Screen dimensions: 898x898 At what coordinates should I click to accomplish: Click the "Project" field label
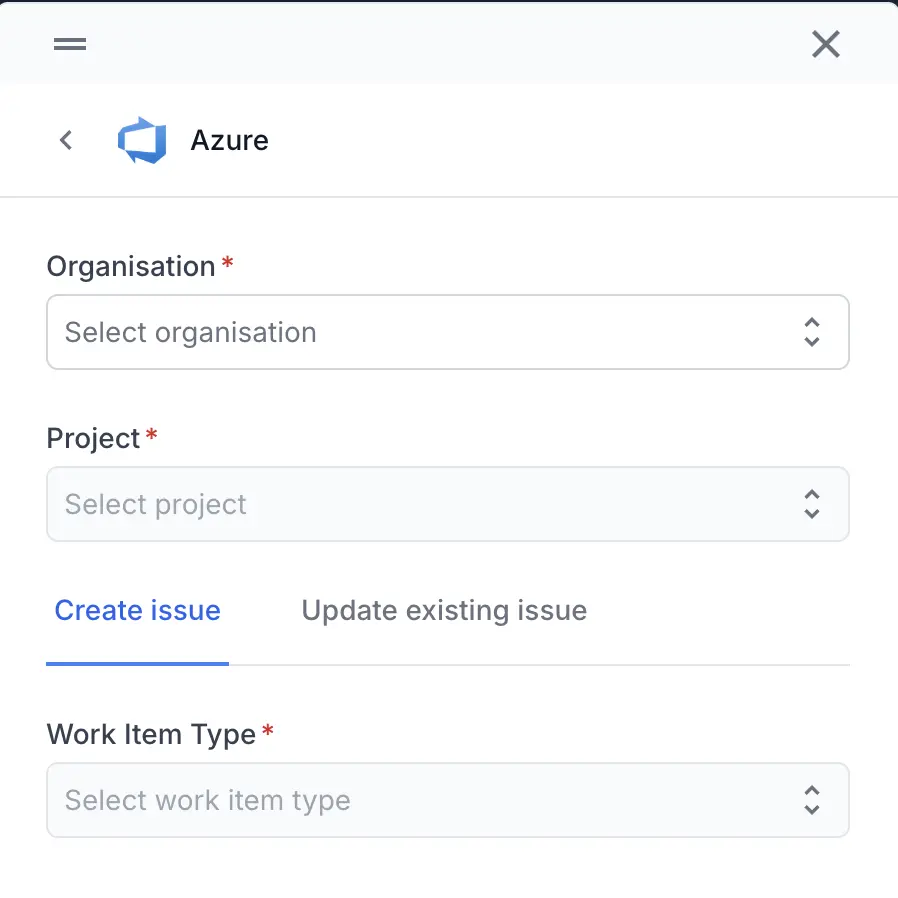pyautogui.click(x=93, y=439)
